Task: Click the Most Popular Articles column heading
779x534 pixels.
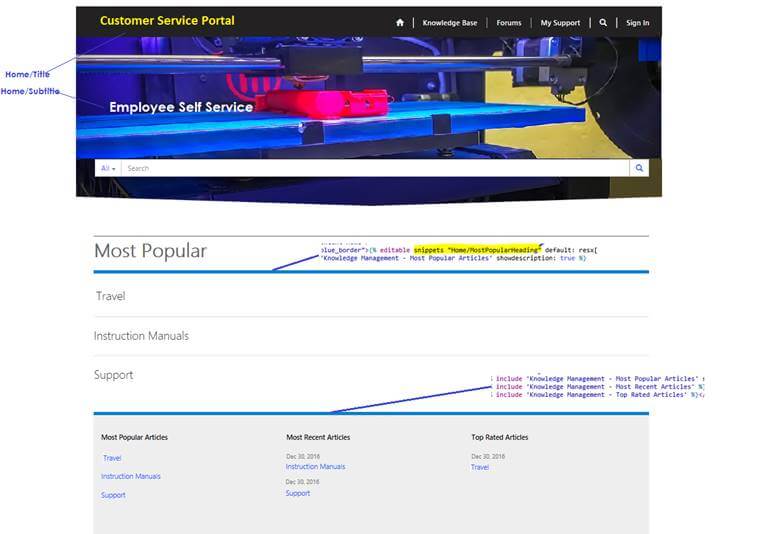Action: (134, 437)
